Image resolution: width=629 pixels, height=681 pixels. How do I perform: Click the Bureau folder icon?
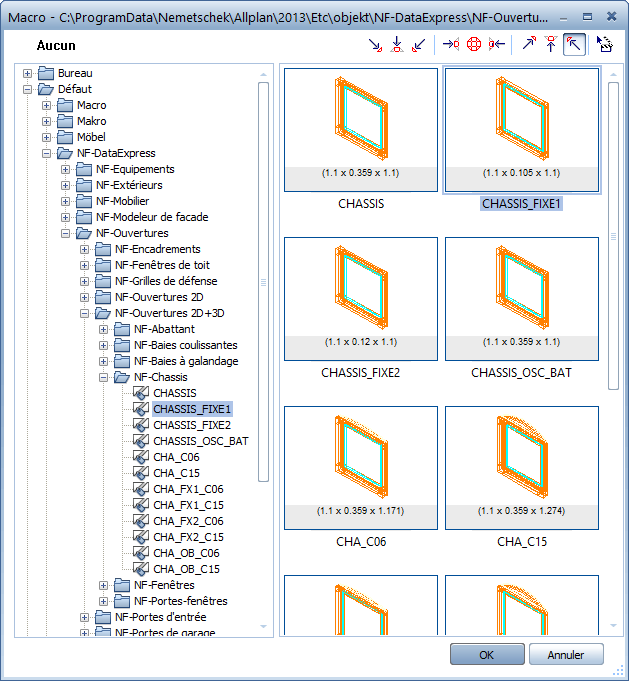pos(46,73)
